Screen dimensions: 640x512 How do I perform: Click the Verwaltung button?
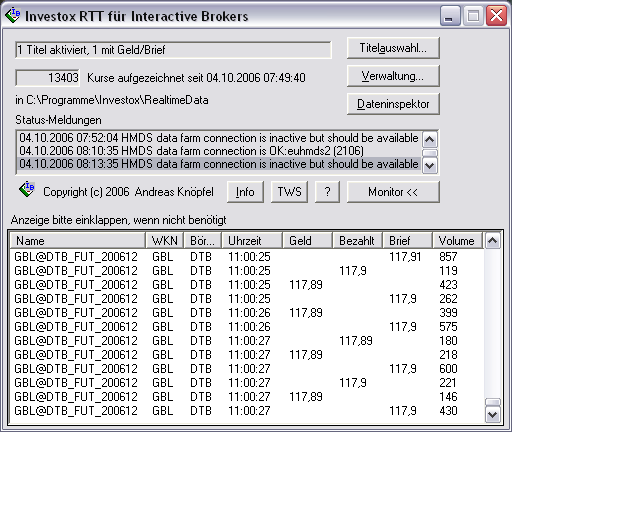pyautogui.click(x=393, y=76)
